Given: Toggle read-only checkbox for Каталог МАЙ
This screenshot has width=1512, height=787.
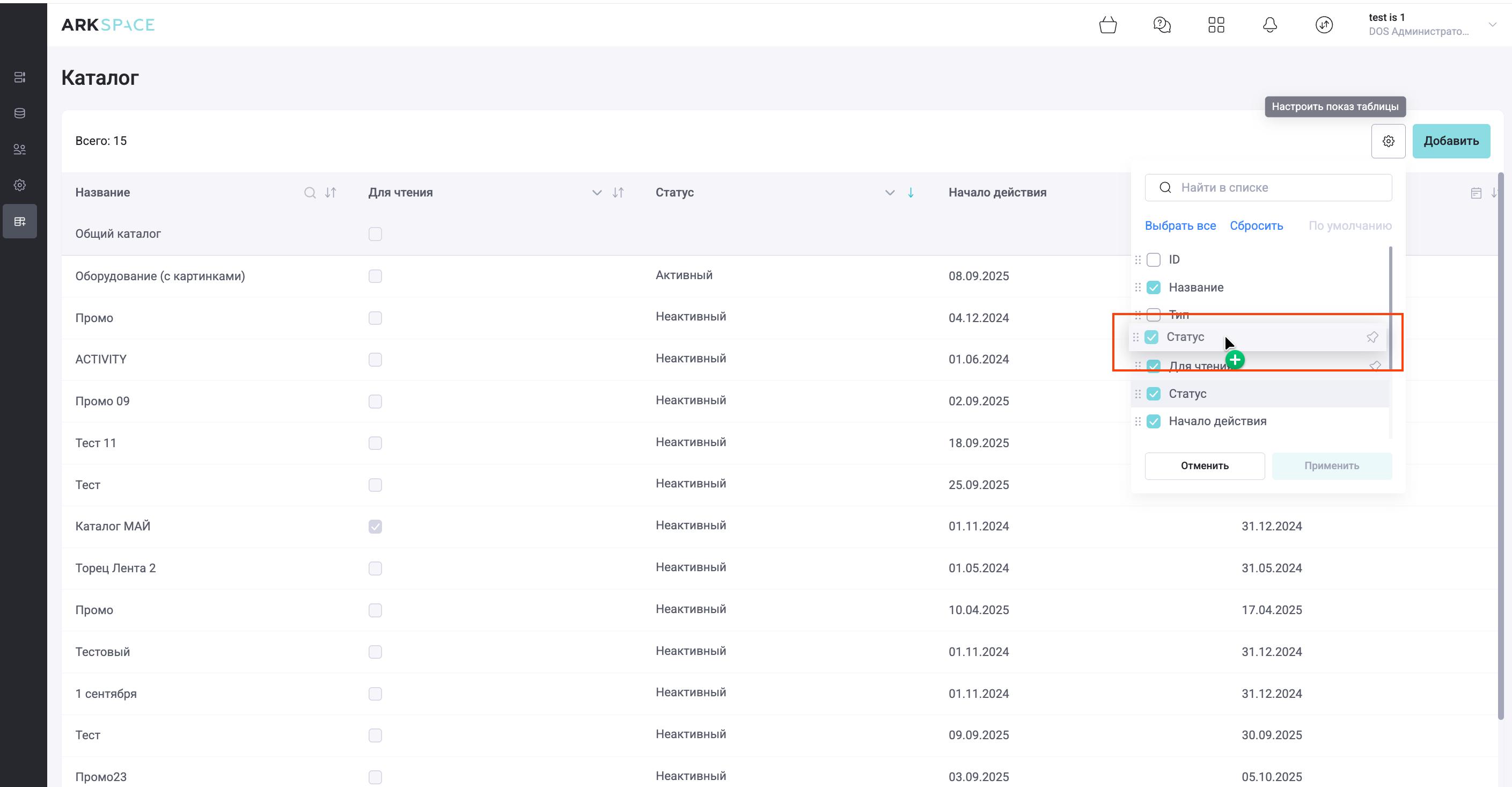Looking at the screenshot, I should point(375,527).
